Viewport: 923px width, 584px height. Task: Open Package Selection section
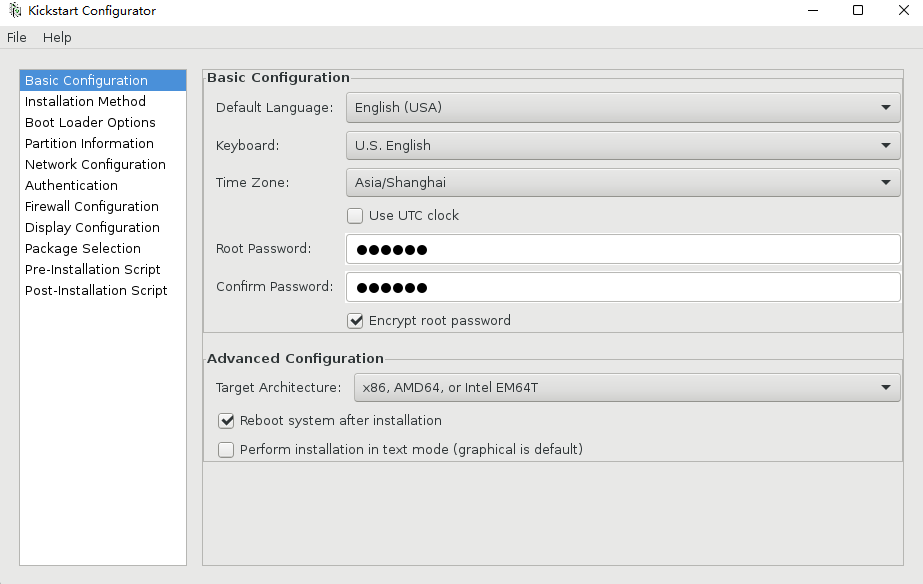click(103, 248)
